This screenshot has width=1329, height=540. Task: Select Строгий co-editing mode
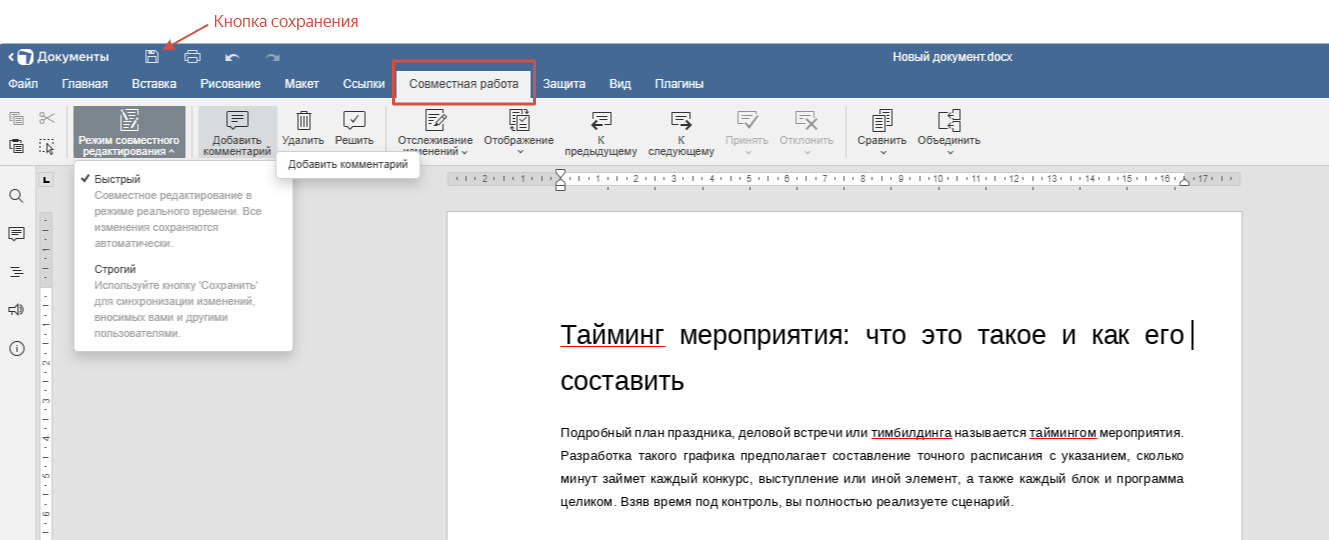click(183, 301)
